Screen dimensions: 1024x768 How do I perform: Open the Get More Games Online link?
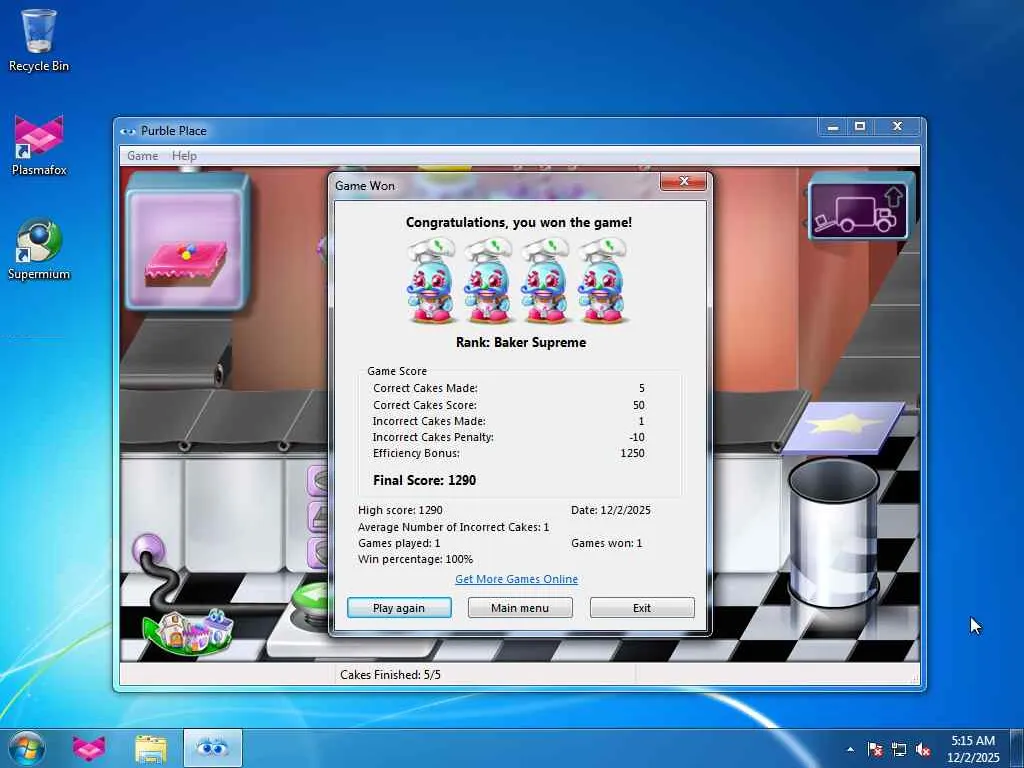516,579
